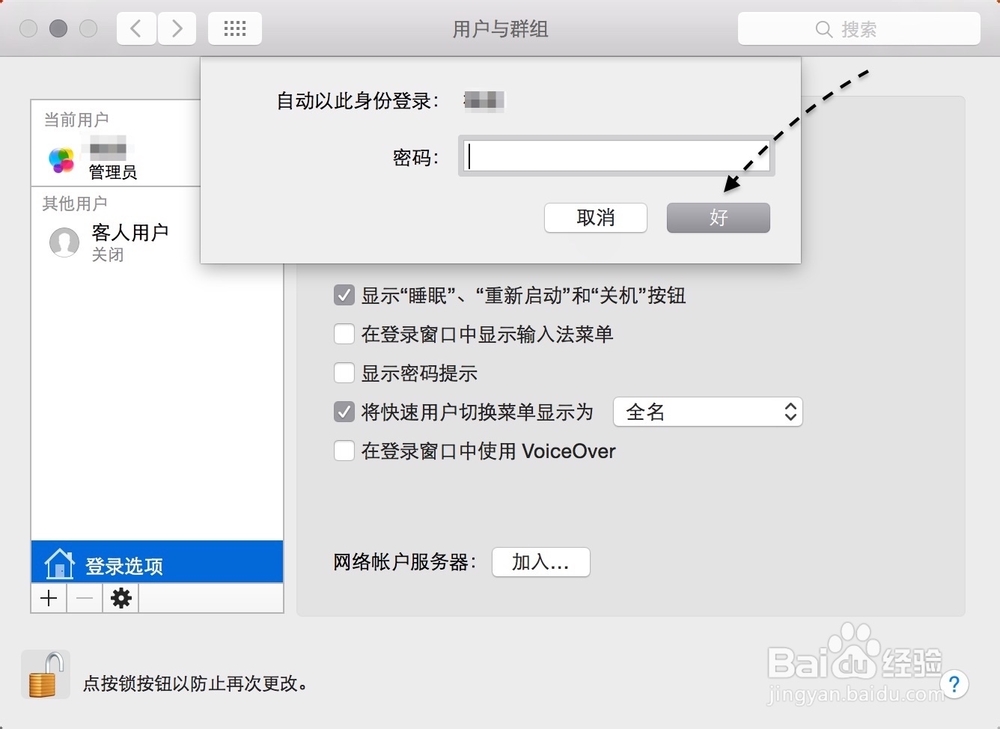Click the 取消 button
This screenshot has height=729, width=1000.
(595, 217)
